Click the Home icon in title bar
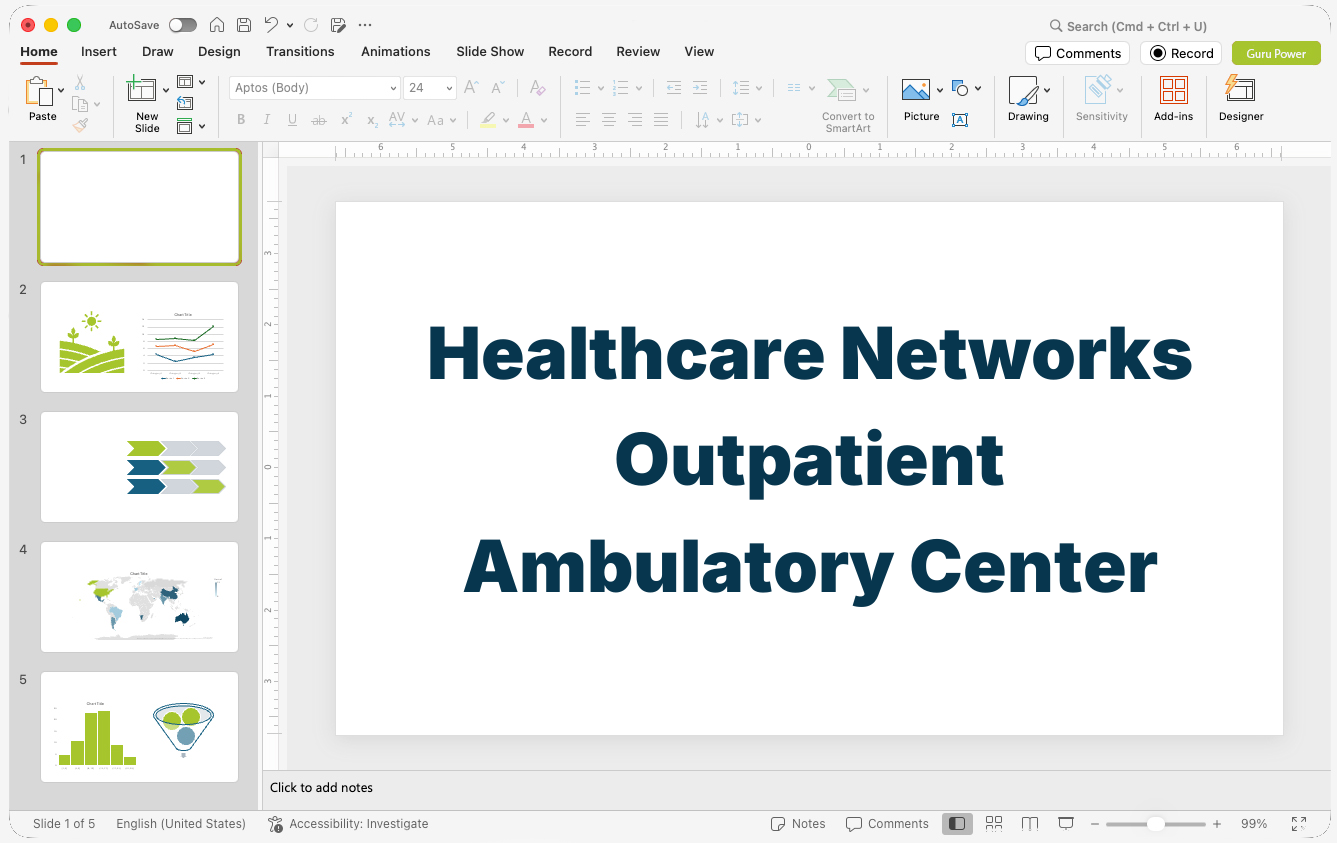This screenshot has height=843, width=1337. click(x=217, y=25)
